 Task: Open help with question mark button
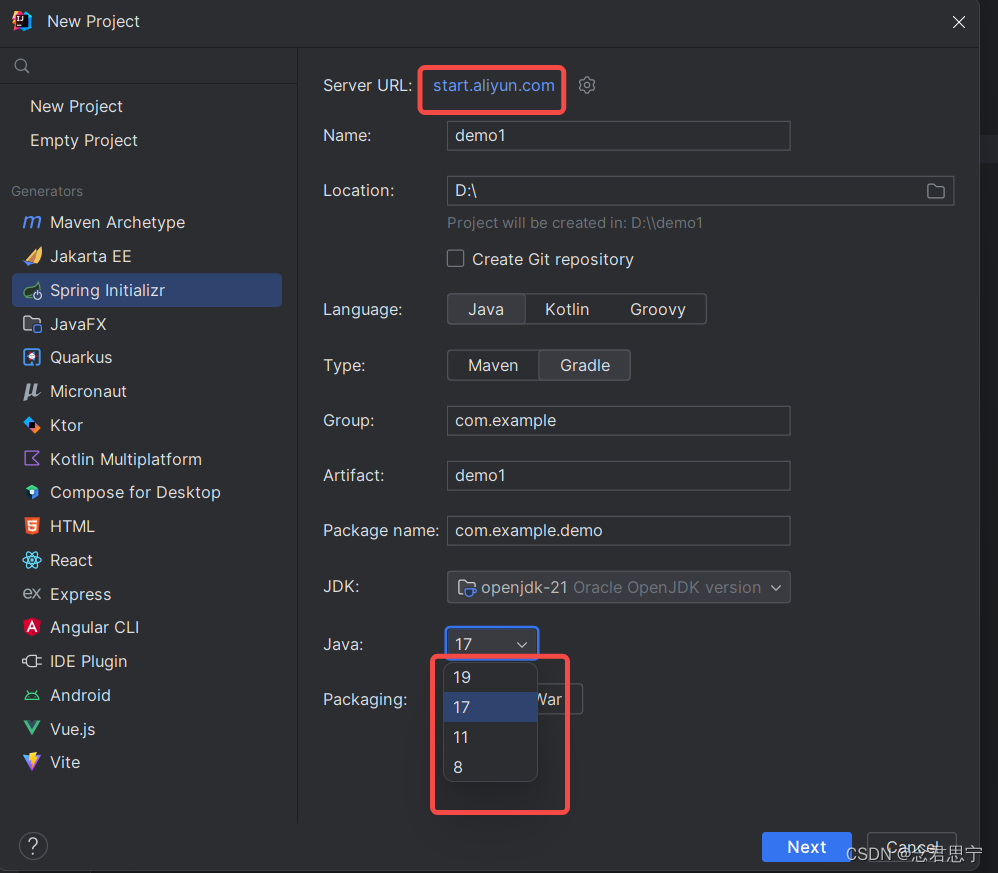coord(33,846)
